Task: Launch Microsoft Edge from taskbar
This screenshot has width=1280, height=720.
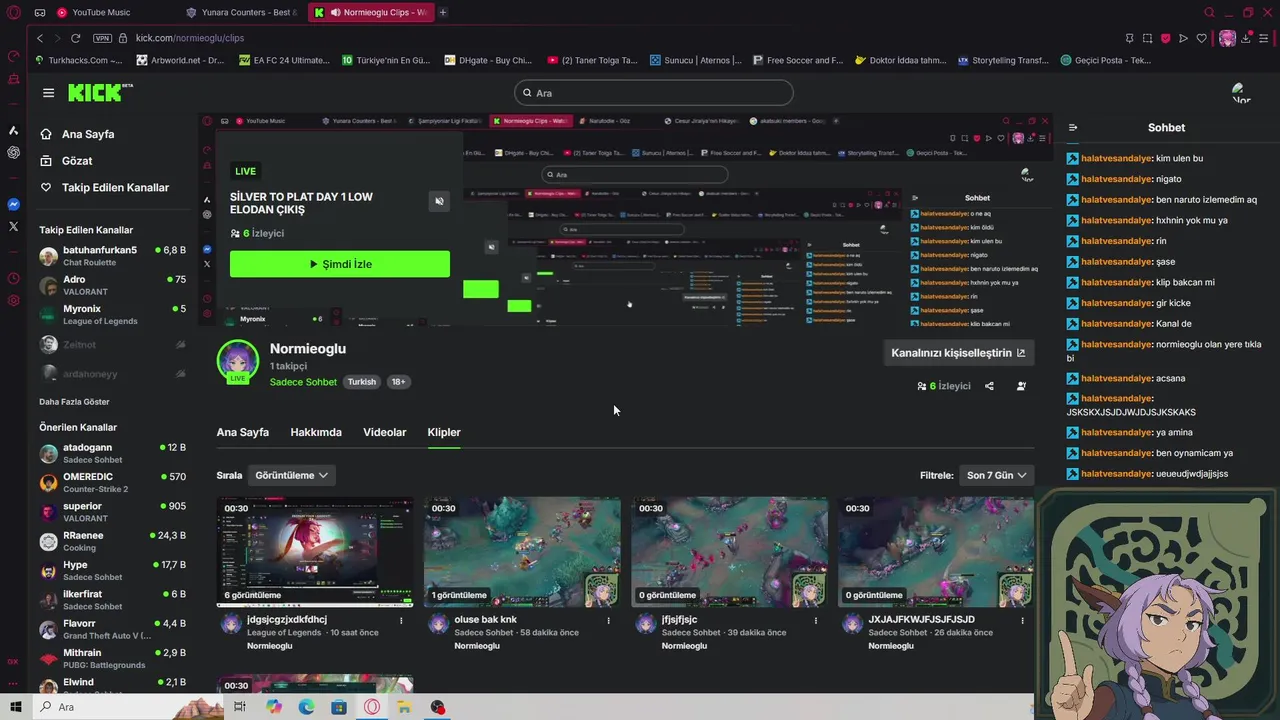Action: coord(306,707)
